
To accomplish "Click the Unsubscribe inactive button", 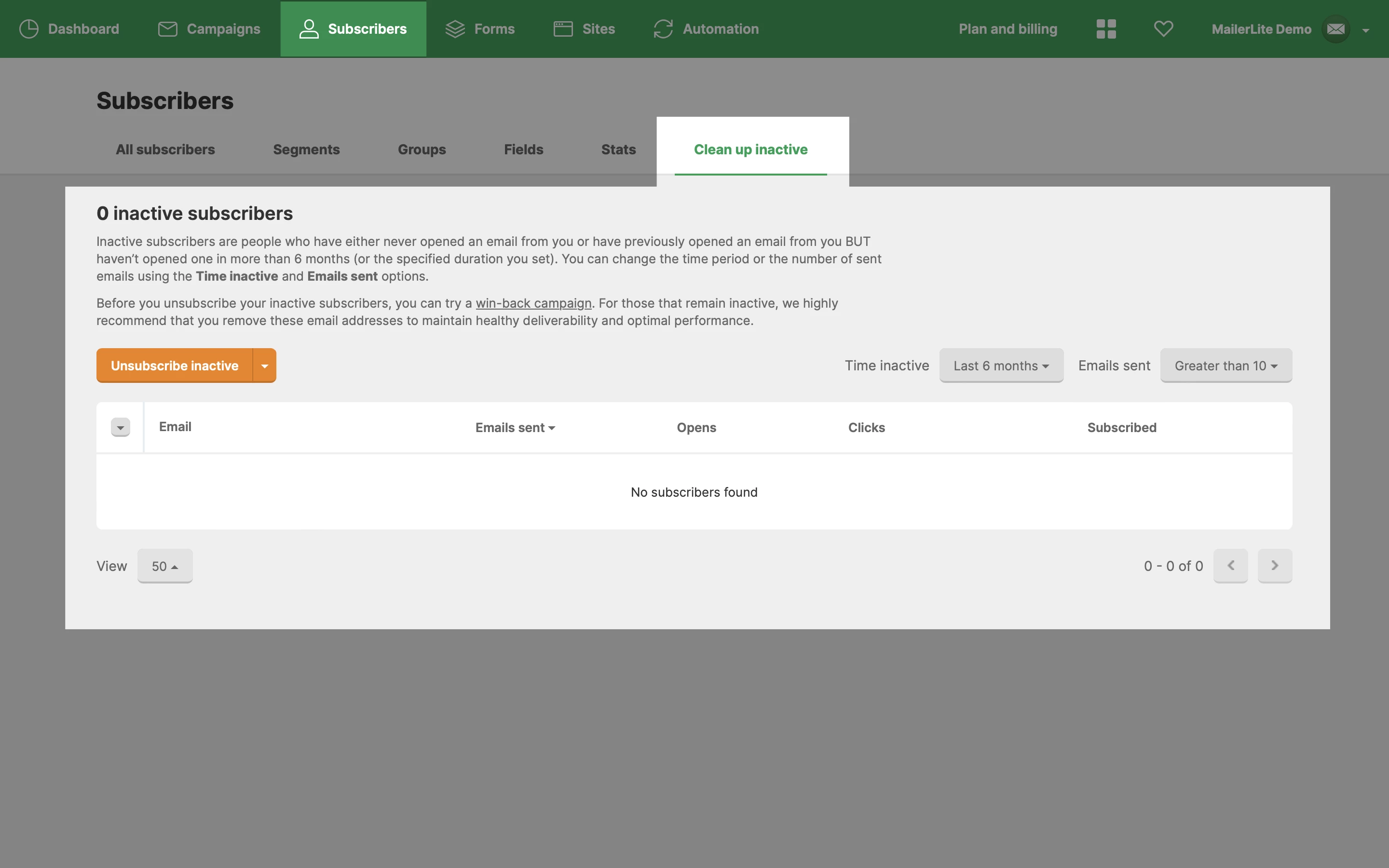I will [x=175, y=366].
